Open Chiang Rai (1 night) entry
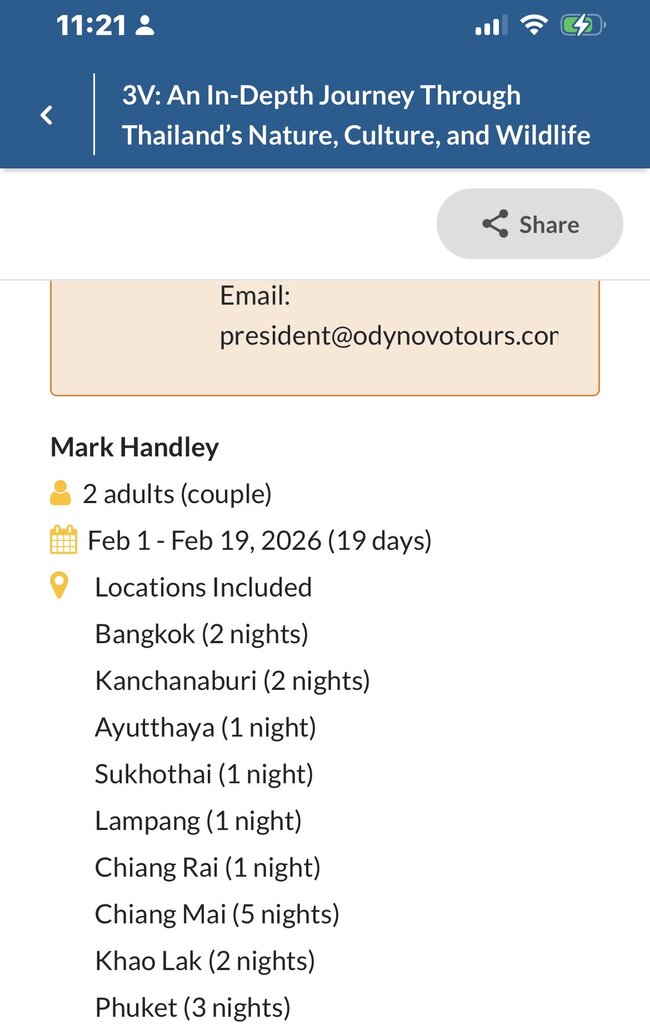The width and height of the screenshot is (650, 1024). point(207,867)
